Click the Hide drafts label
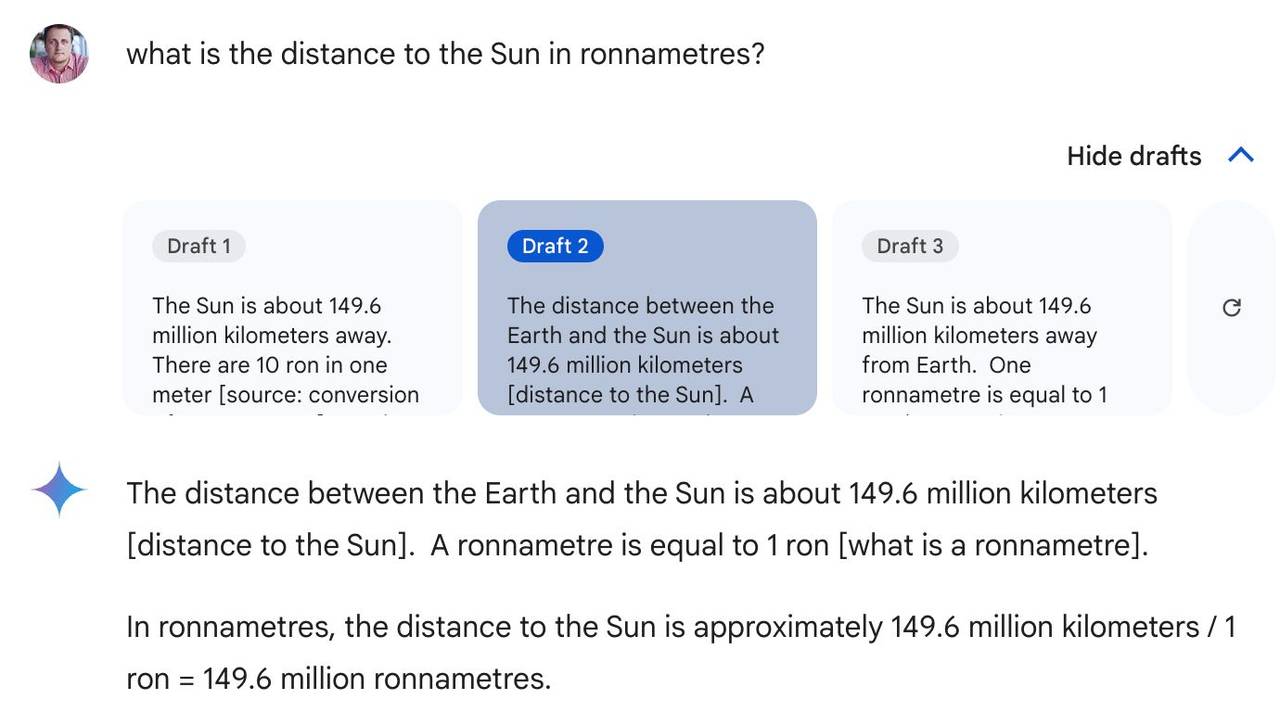This screenshot has width=1280, height=725. 1134,156
